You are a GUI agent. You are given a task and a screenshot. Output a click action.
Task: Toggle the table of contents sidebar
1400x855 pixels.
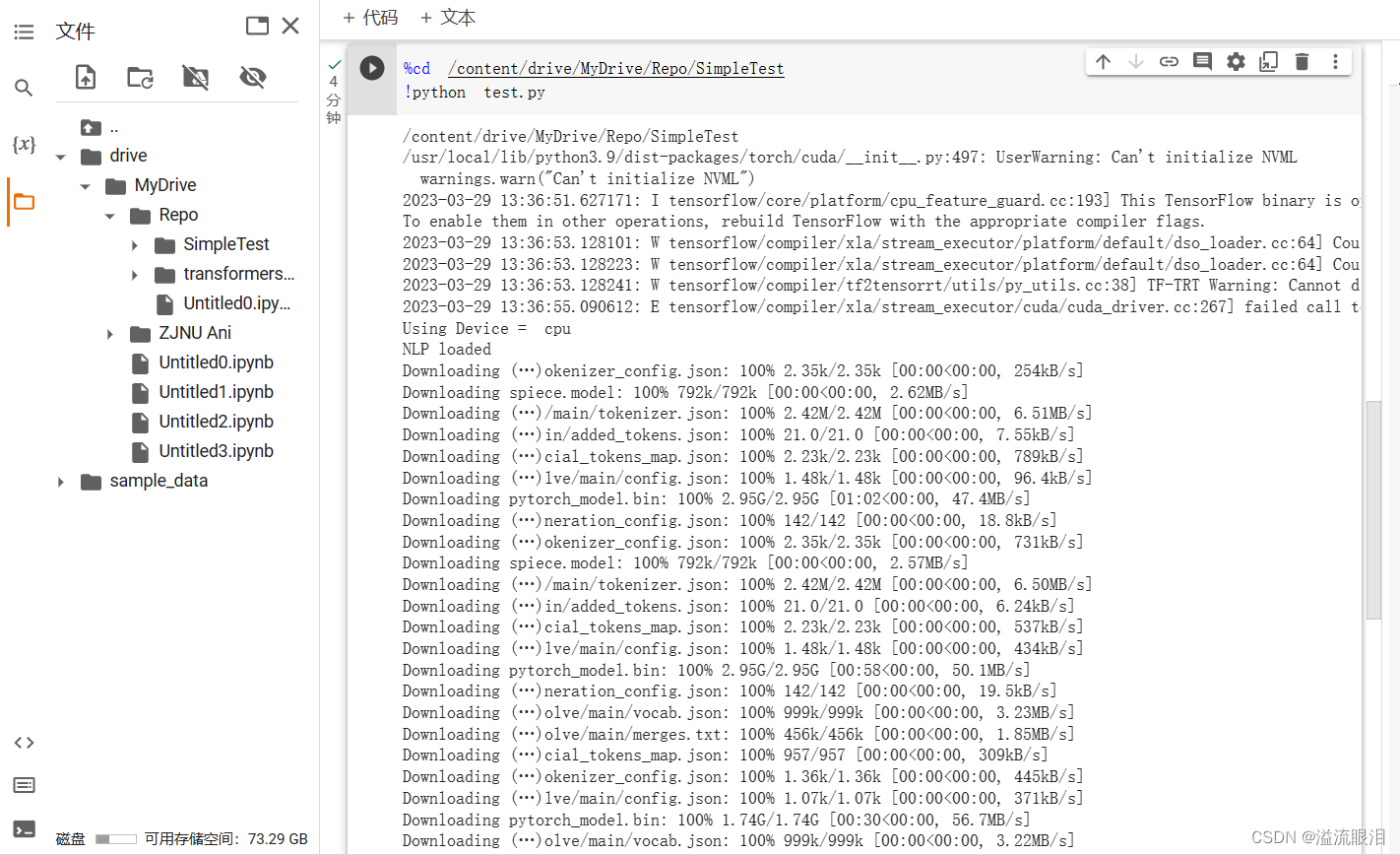pos(24,30)
